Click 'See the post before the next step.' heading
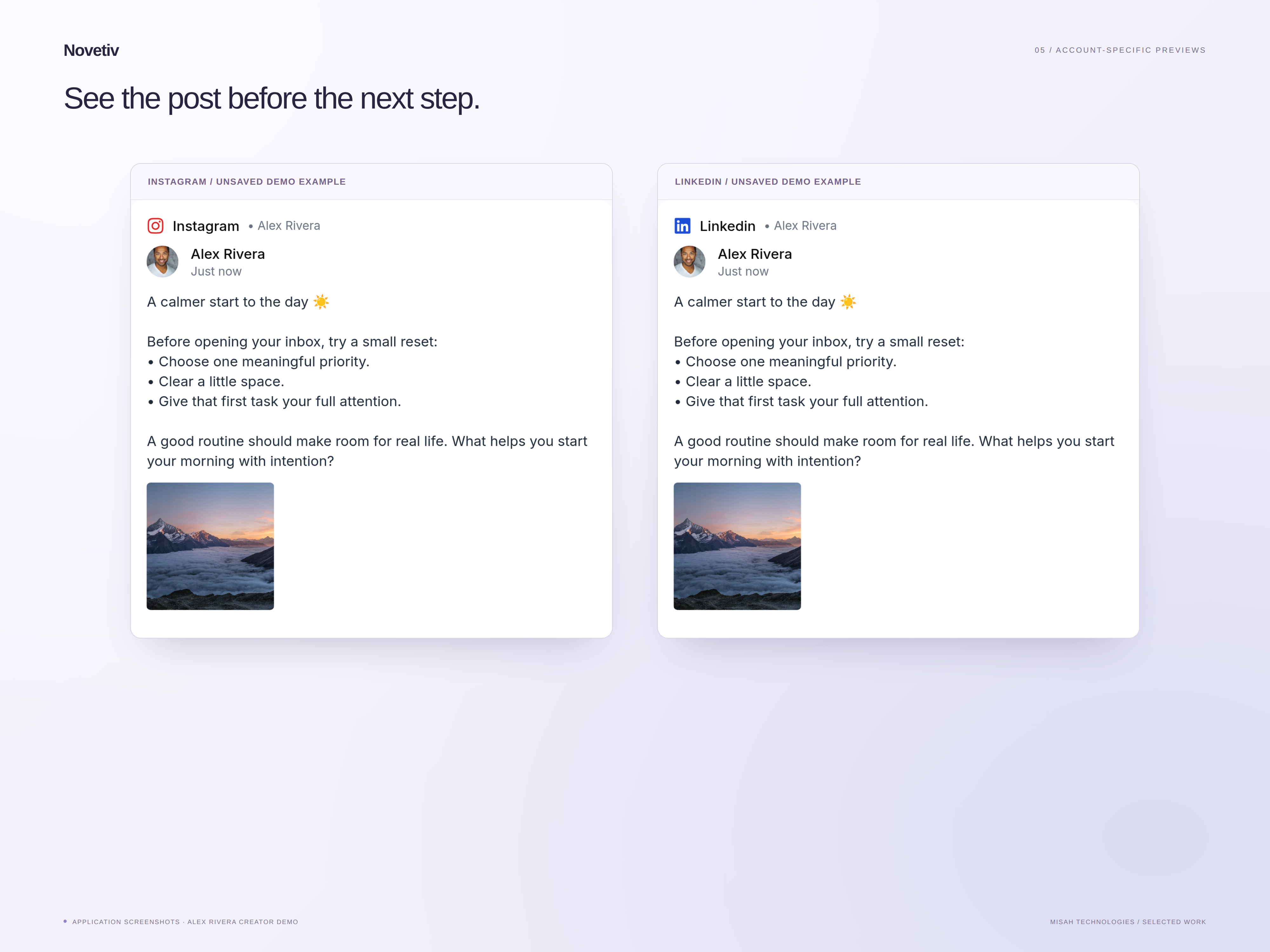1270x952 pixels. click(271, 99)
